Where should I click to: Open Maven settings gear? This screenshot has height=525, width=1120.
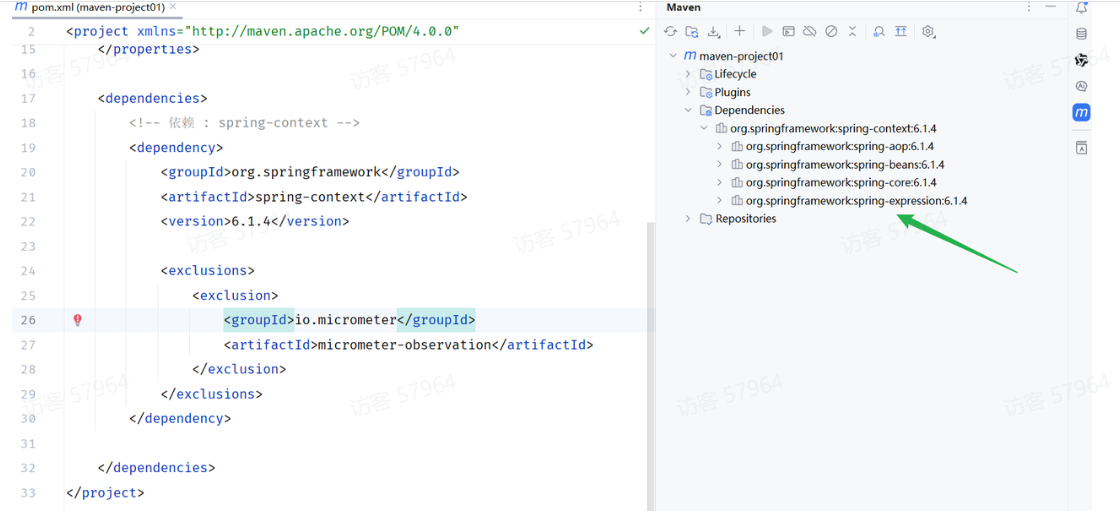pos(928,31)
